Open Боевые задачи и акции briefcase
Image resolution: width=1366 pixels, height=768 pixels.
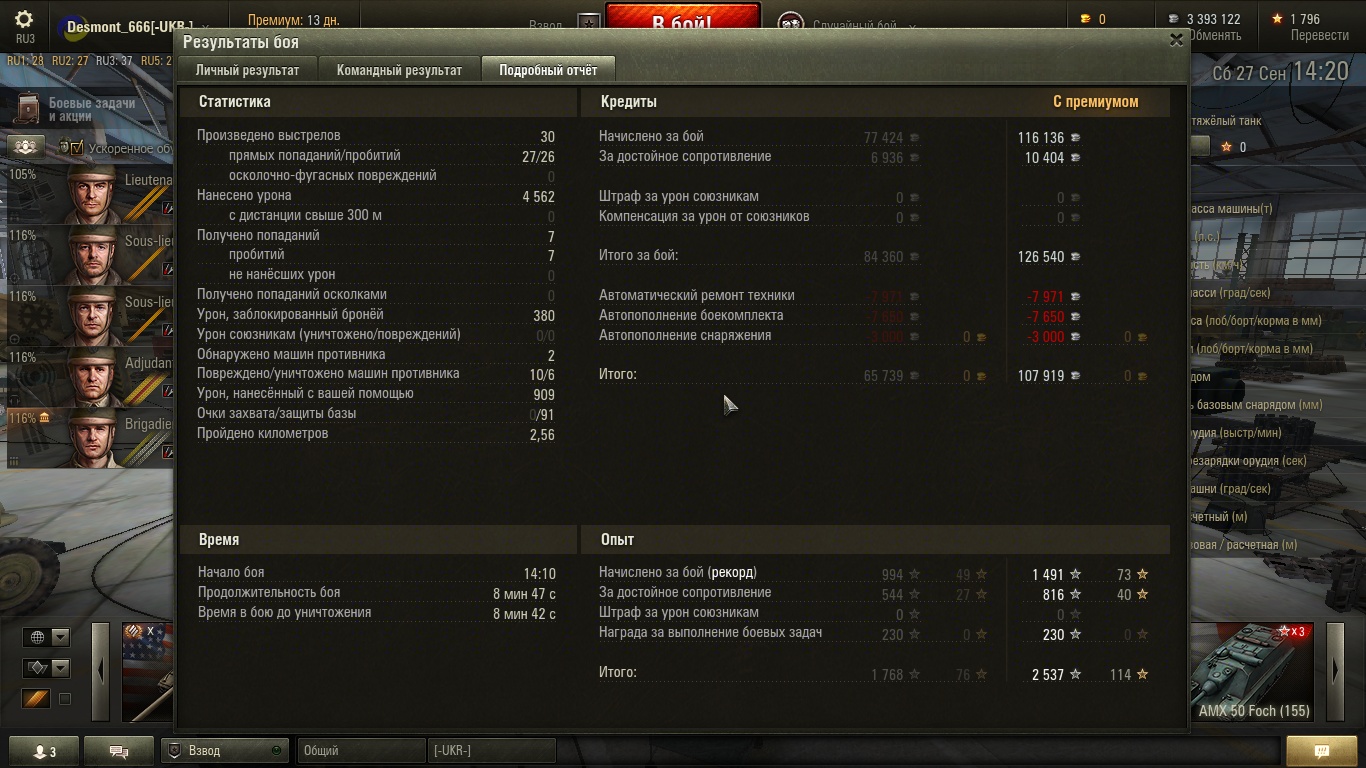click(x=31, y=108)
